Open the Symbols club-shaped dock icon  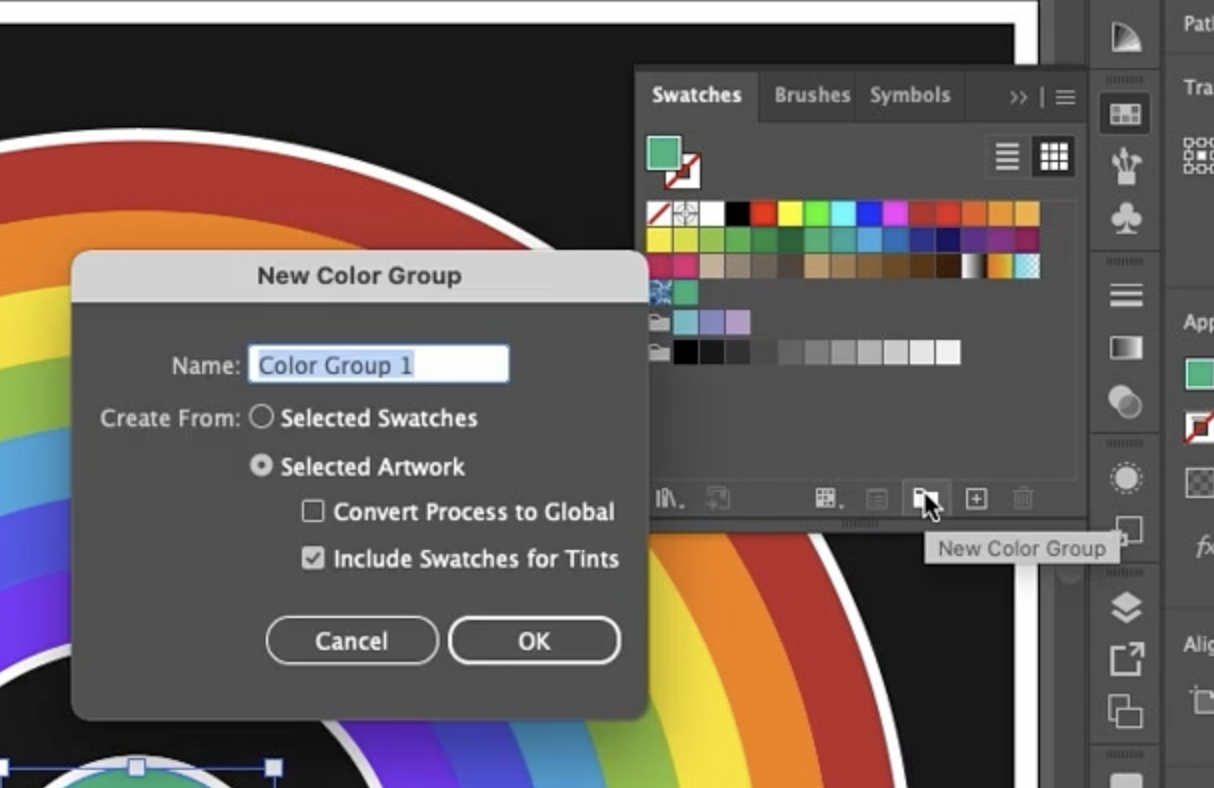coord(1127,219)
